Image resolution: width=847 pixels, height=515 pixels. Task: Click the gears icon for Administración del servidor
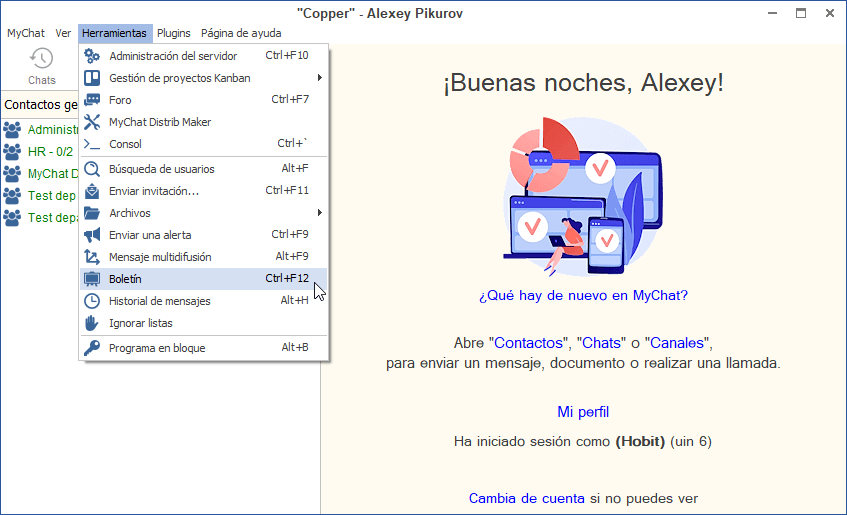pyautogui.click(x=92, y=56)
